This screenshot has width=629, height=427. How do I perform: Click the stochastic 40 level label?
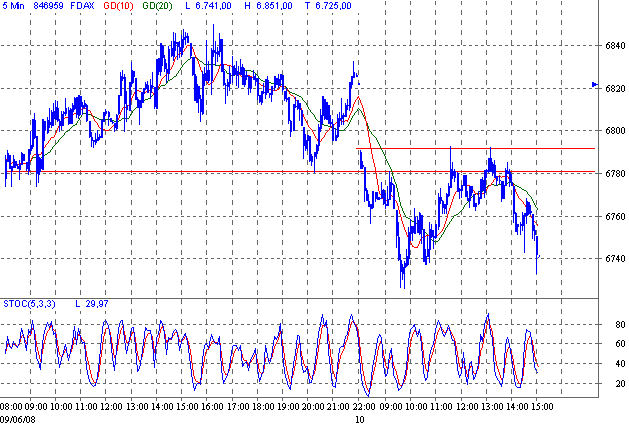tap(620, 364)
